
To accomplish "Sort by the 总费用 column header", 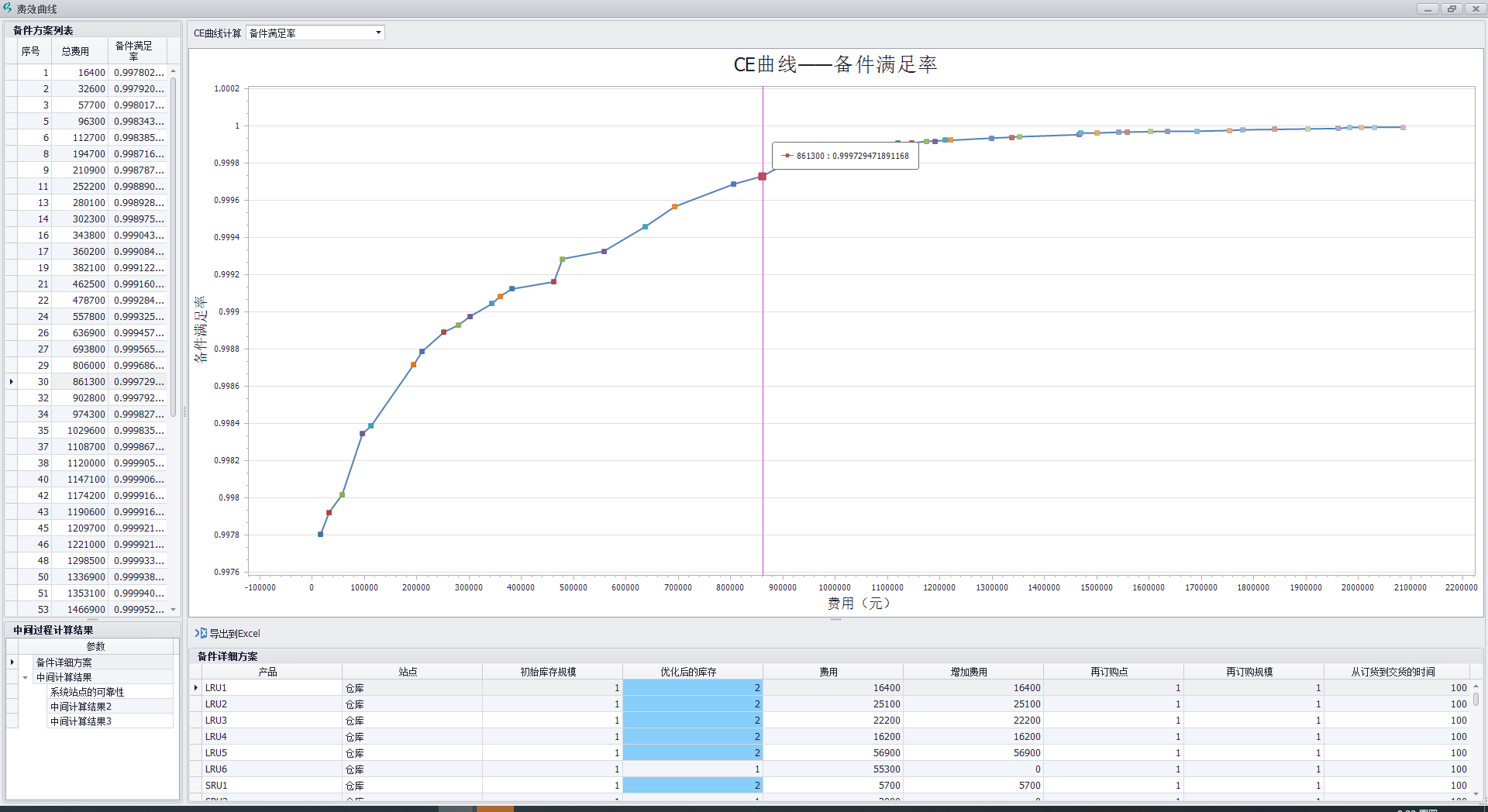I will pyautogui.click(x=75, y=51).
